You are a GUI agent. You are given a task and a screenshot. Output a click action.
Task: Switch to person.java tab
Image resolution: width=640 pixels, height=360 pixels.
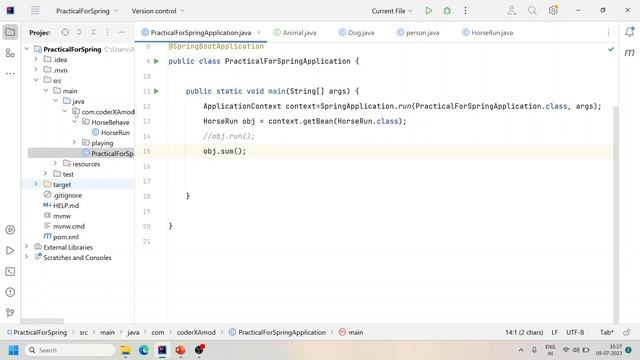[x=418, y=33]
